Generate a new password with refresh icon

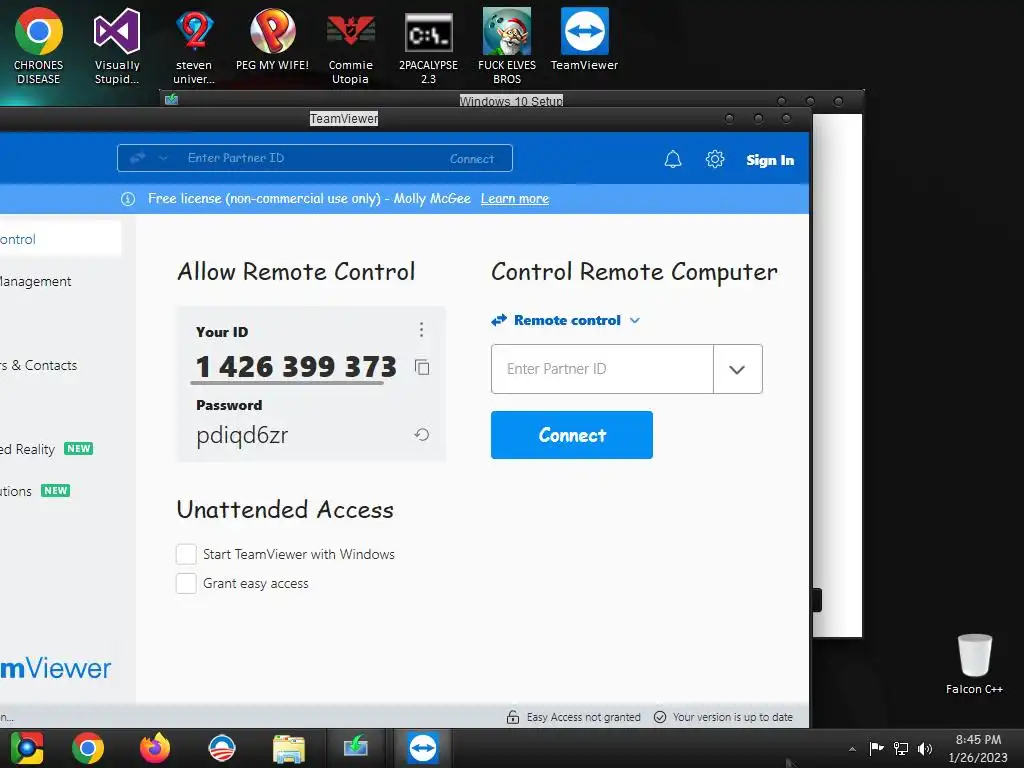[422, 434]
